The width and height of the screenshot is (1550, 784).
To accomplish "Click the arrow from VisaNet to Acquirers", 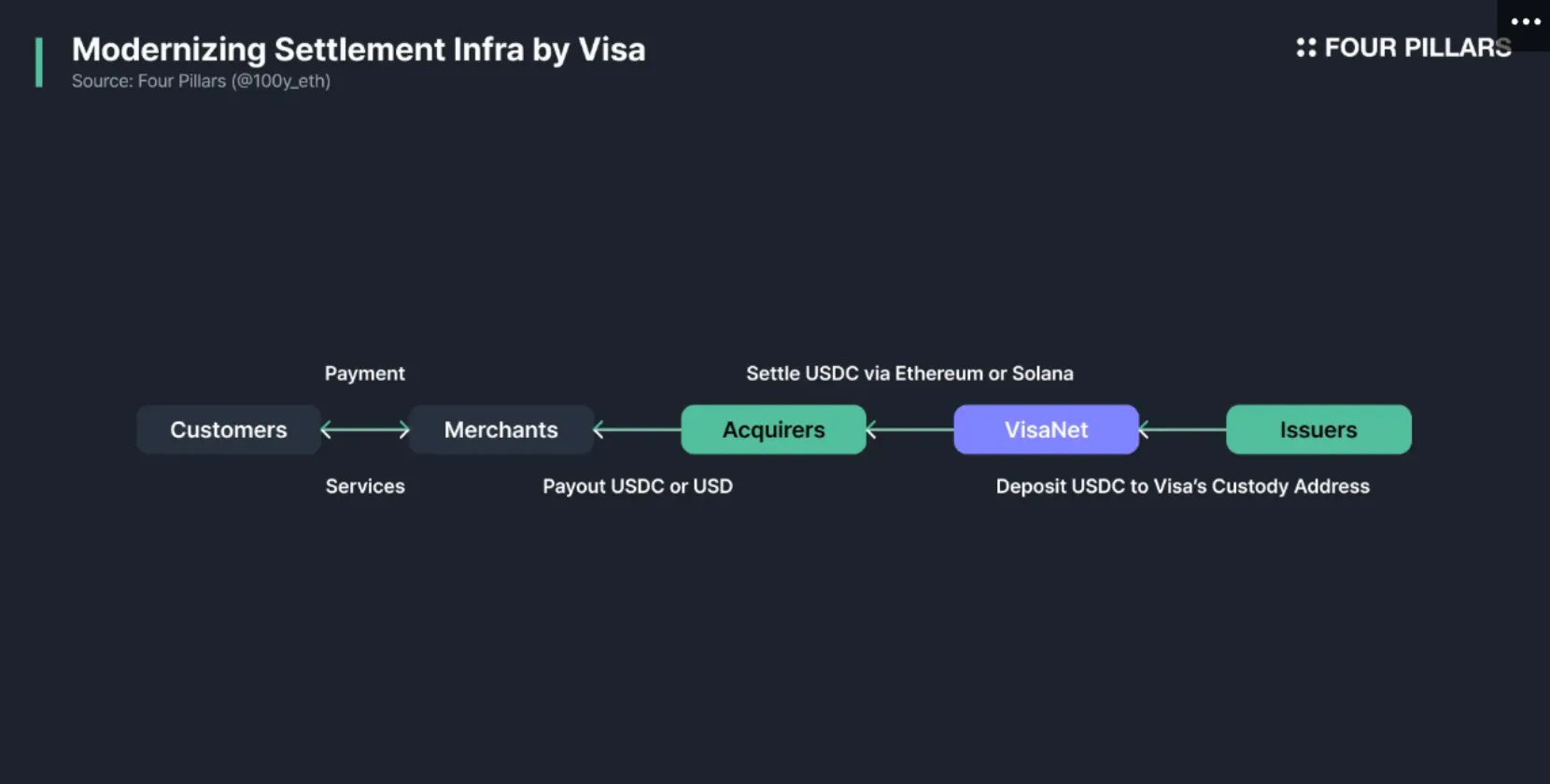I will pyautogui.click(x=909, y=429).
